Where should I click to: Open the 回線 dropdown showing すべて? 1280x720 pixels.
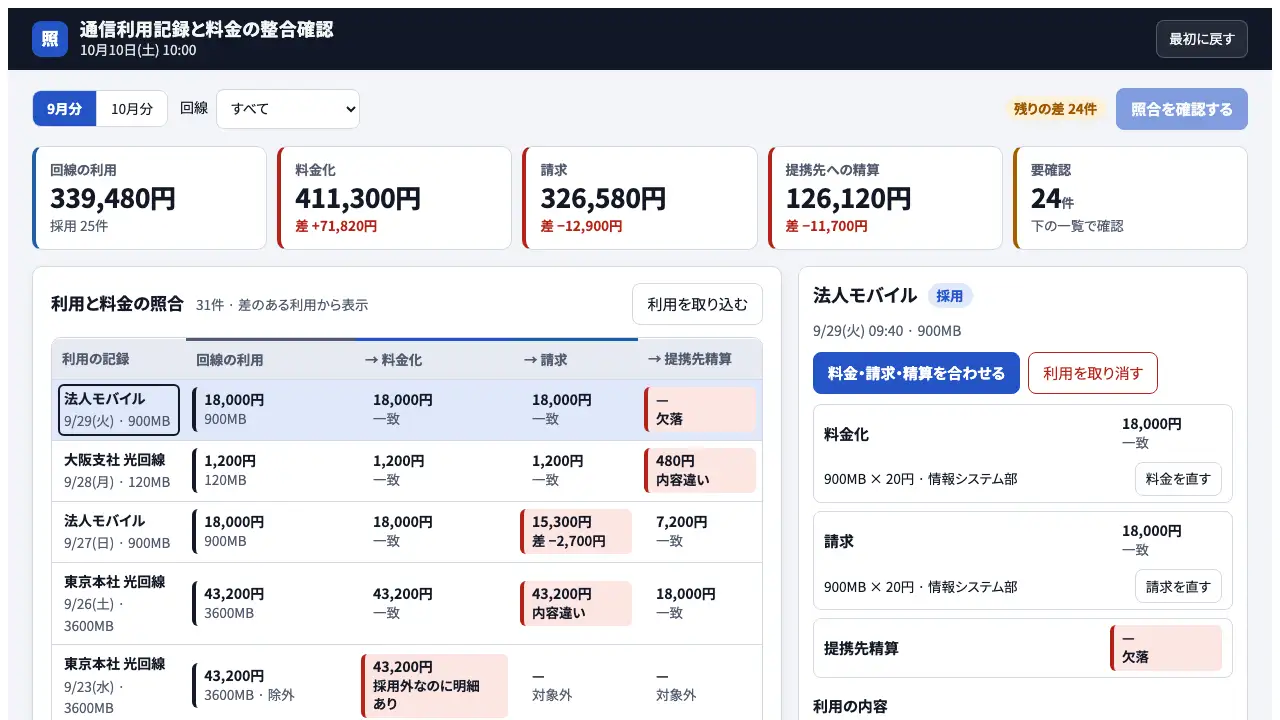click(288, 109)
